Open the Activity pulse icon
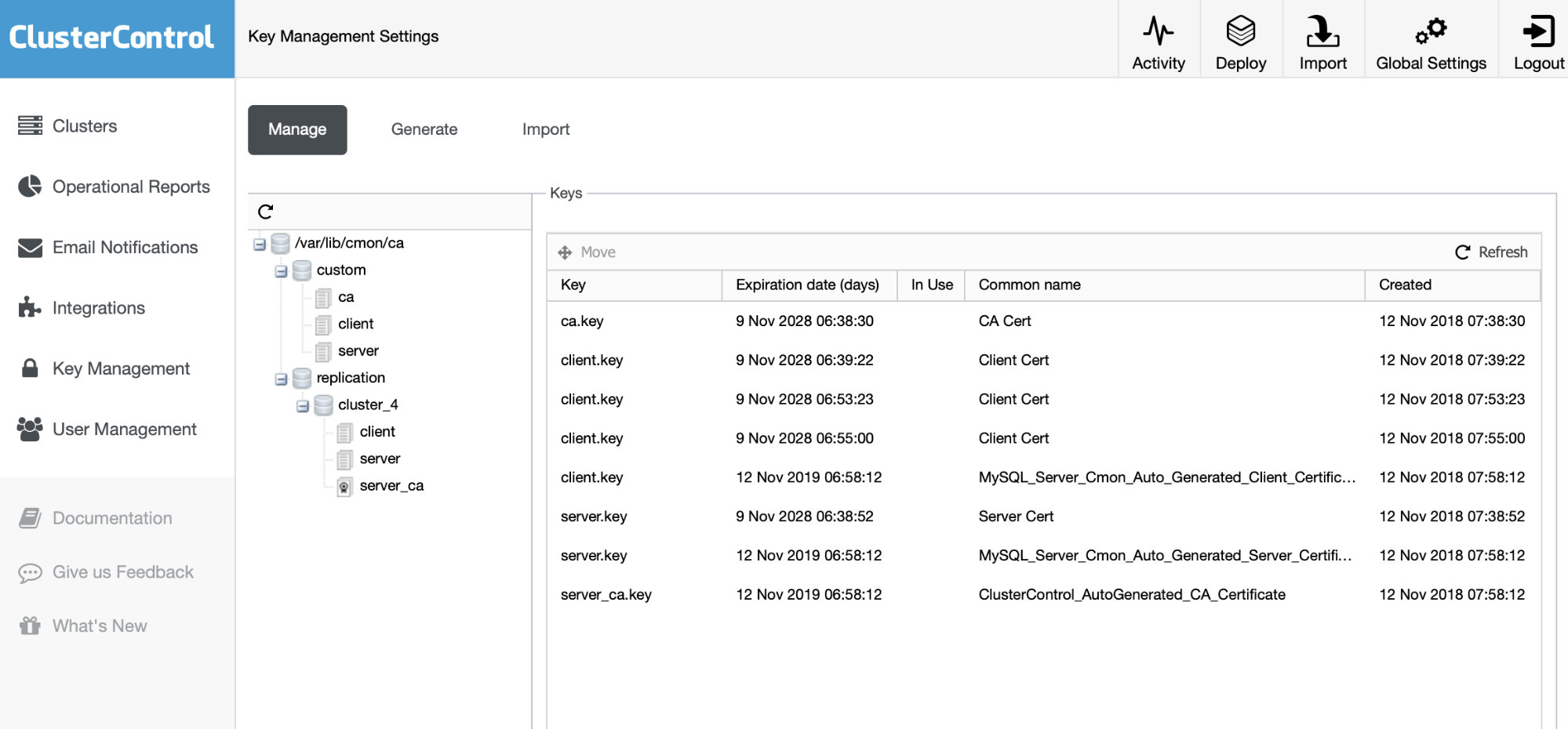This screenshot has width=1568, height=729. (1158, 31)
